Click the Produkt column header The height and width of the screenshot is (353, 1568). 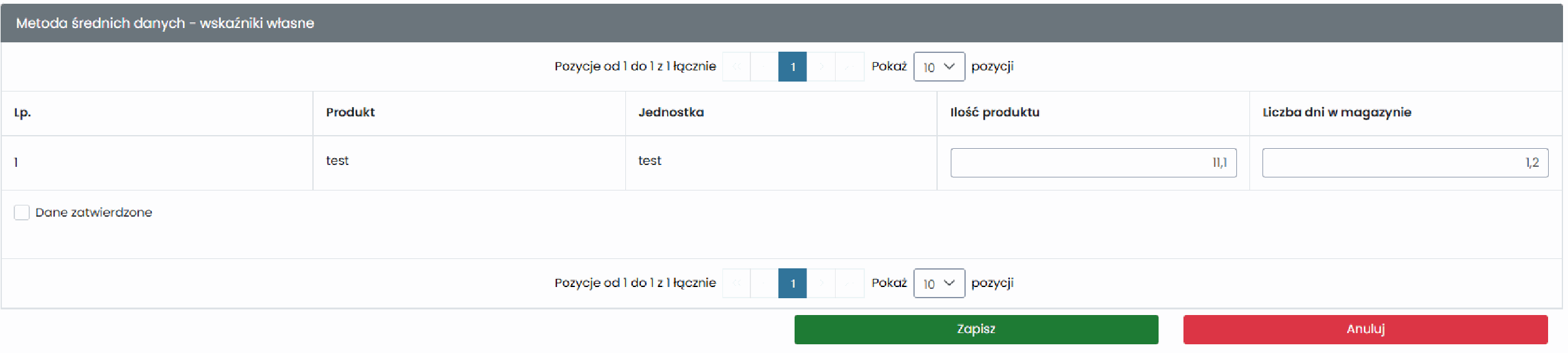tap(350, 112)
